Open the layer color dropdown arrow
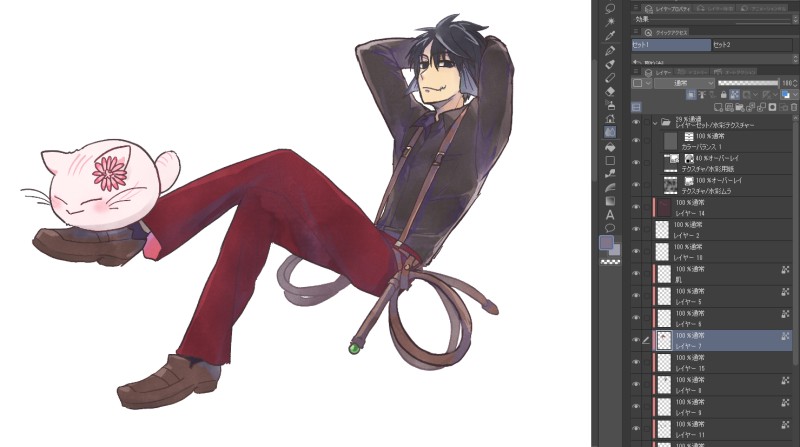800x447 pixels. [x=795, y=95]
